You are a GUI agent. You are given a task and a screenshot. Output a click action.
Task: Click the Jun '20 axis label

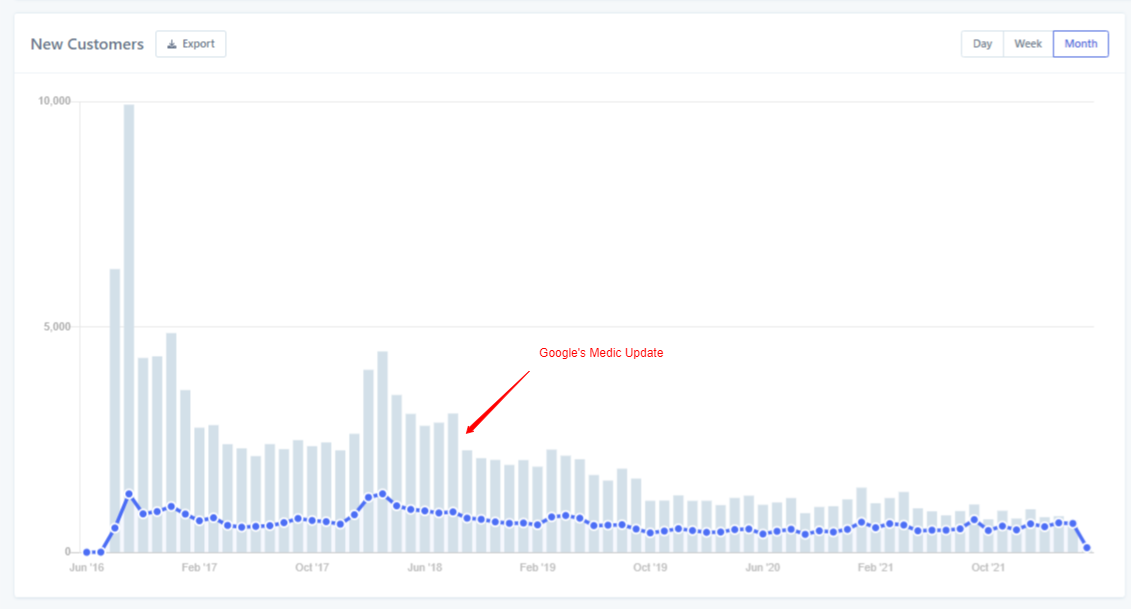762,568
